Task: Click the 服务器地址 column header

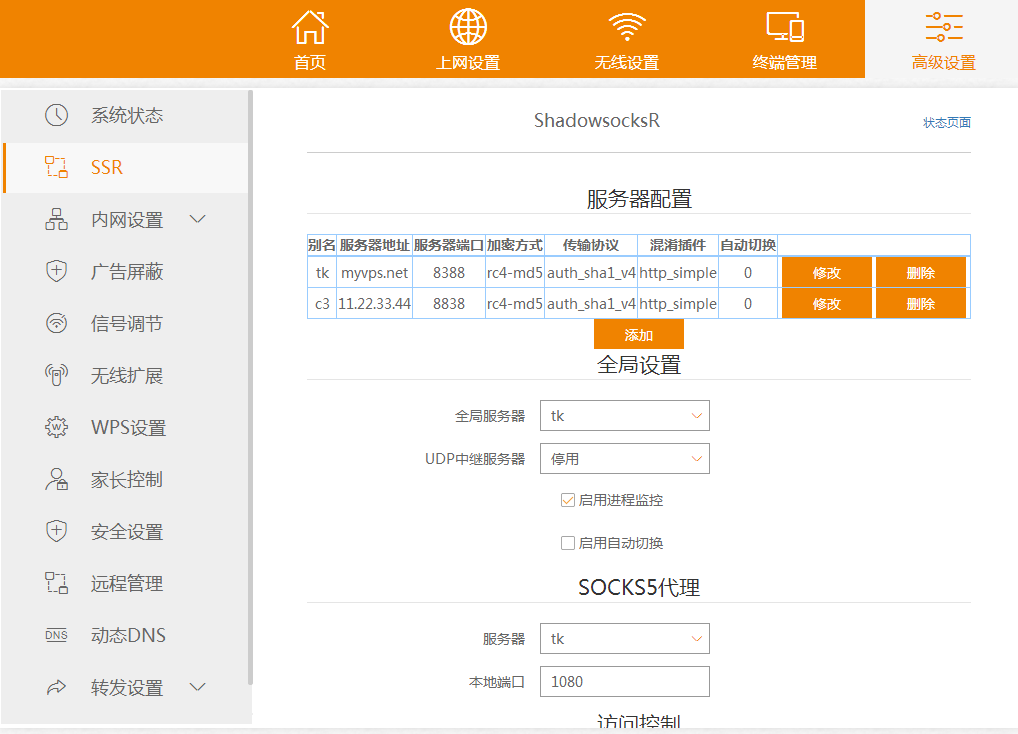Action: click(x=375, y=245)
